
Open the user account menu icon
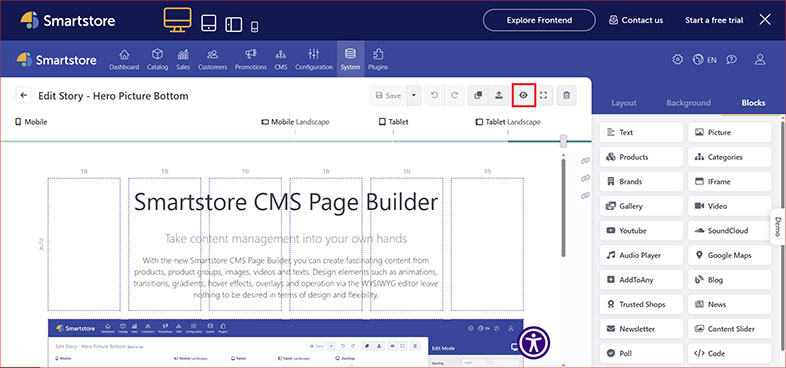click(x=760, y=60)
